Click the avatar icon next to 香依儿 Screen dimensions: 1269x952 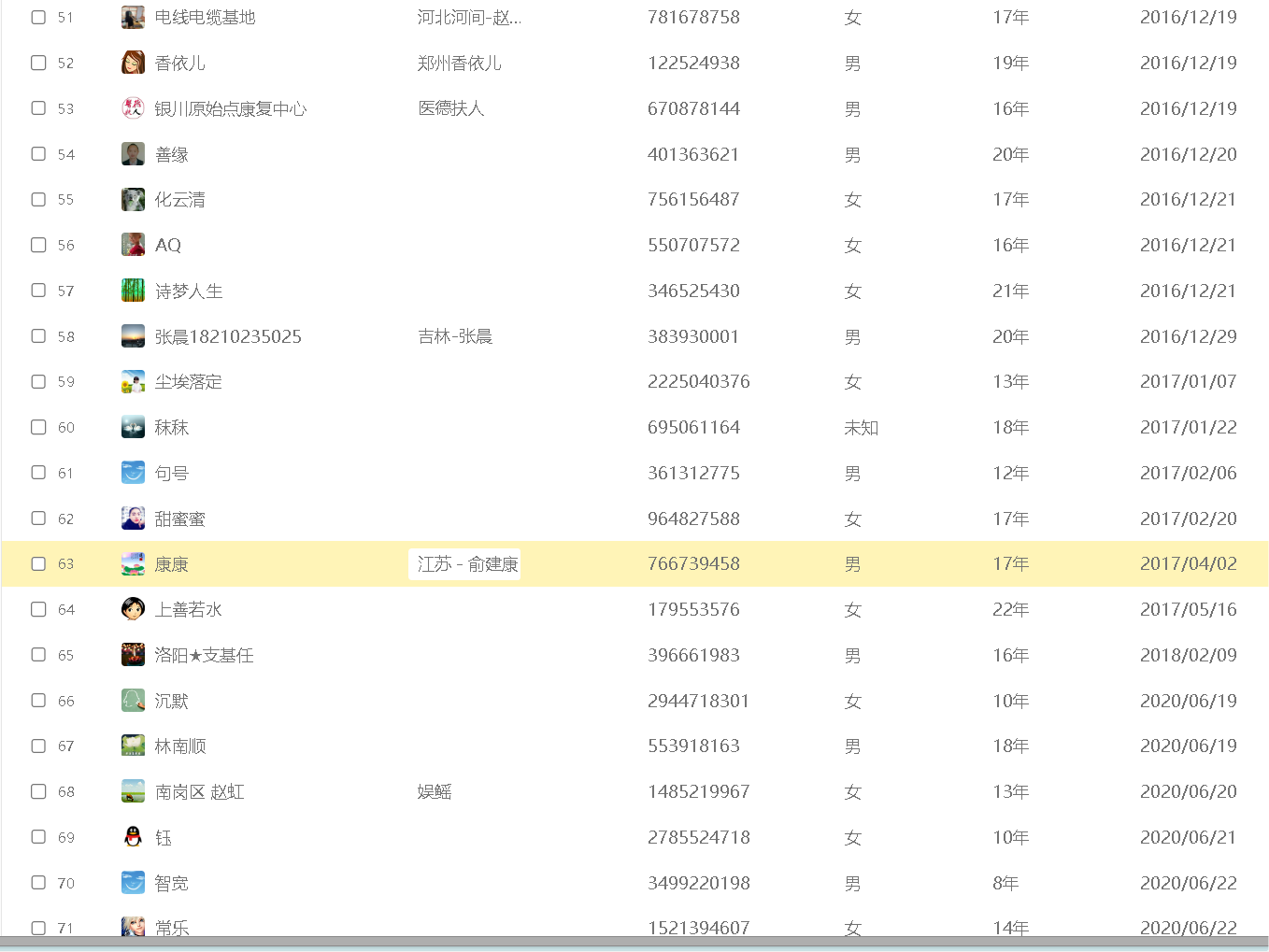pyautogui.click(x=133, y=63)
